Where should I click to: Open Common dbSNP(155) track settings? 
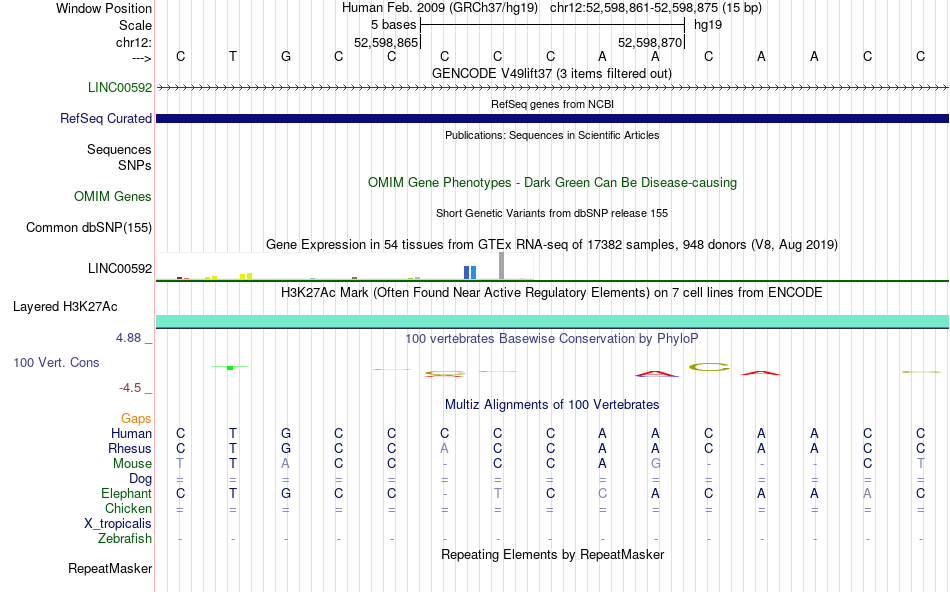pyautogui.click(x=89, y=227)
